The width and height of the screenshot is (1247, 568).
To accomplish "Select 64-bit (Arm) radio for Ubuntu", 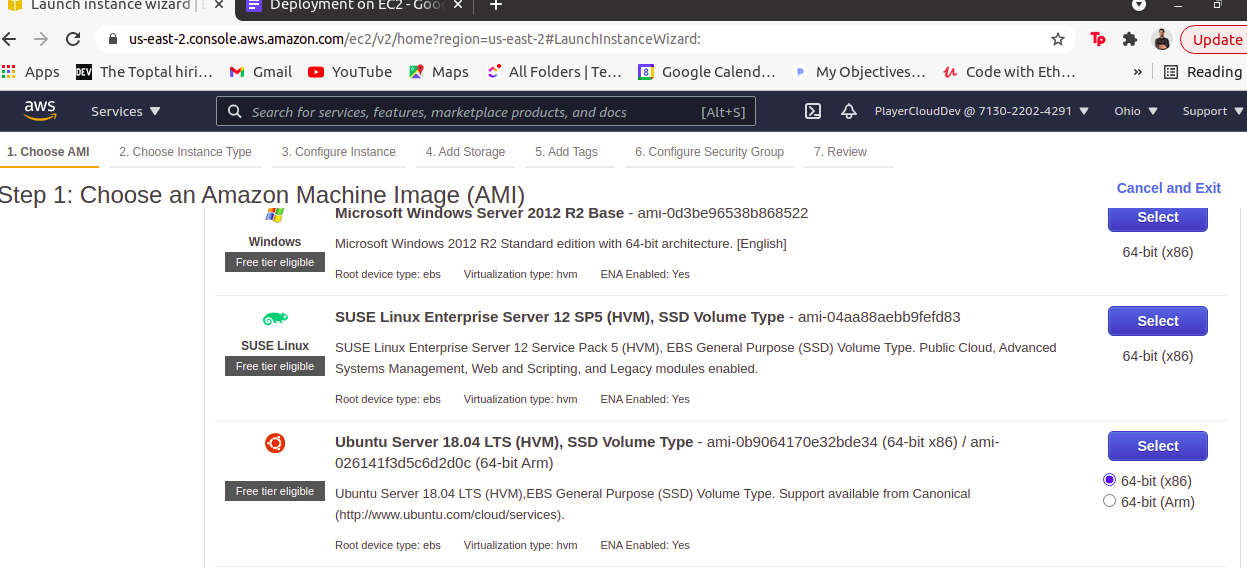I will (x=1109, y=501).
